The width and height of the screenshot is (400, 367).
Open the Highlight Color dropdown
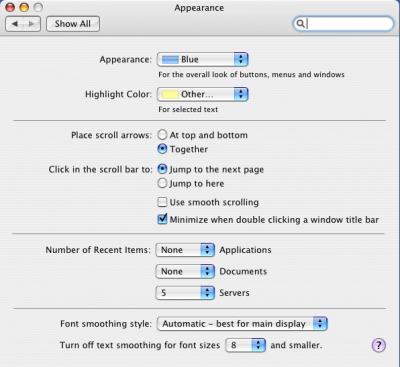(x=203, y=95)
